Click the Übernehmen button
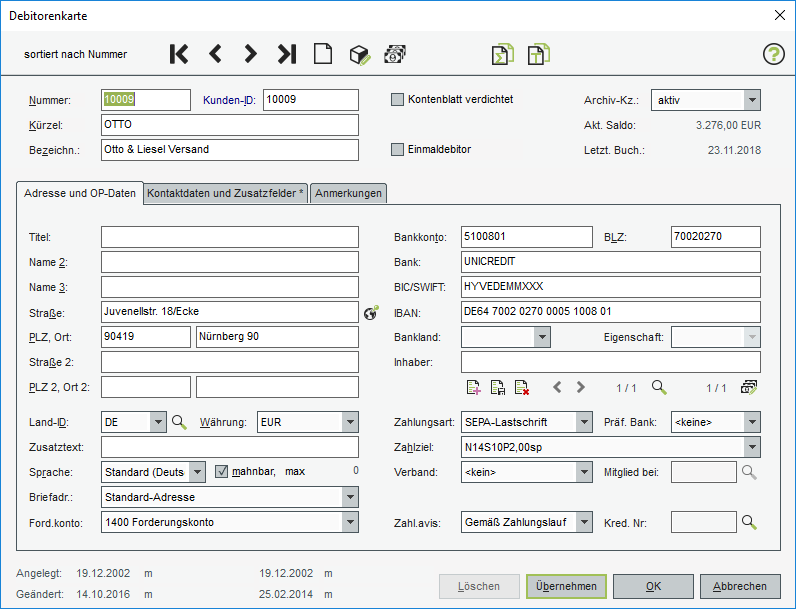 [566, 586]
